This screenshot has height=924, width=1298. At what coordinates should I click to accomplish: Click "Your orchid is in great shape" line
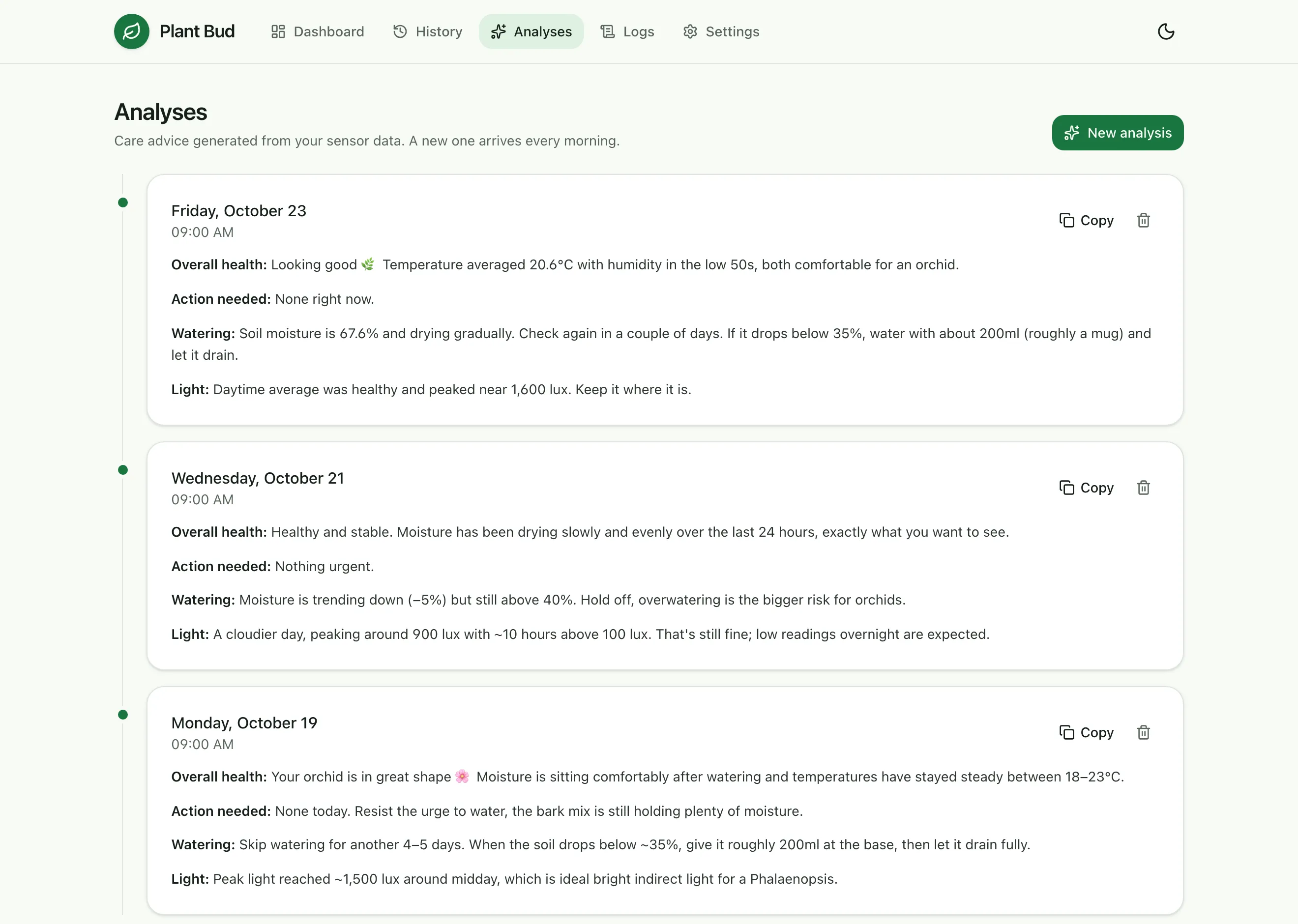click(x=648, y=777)
